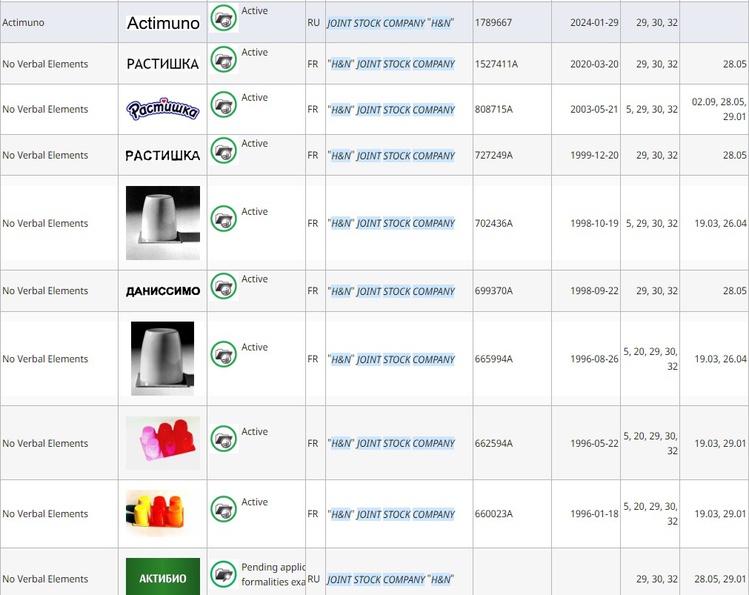The width and height of the screenshot is (749, 595).
Task: Click the 'RU' origin cell in the Actimuno row
Action: pyautogui.click(x=313, y=22)
